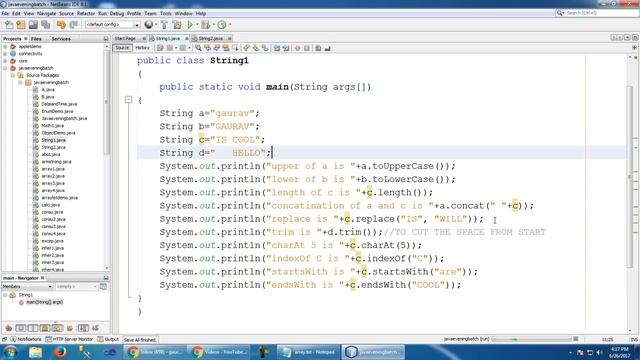This screenshot has width=640, height=360.
Task: Toggle Navigator show static members filter
Action: 33,328
